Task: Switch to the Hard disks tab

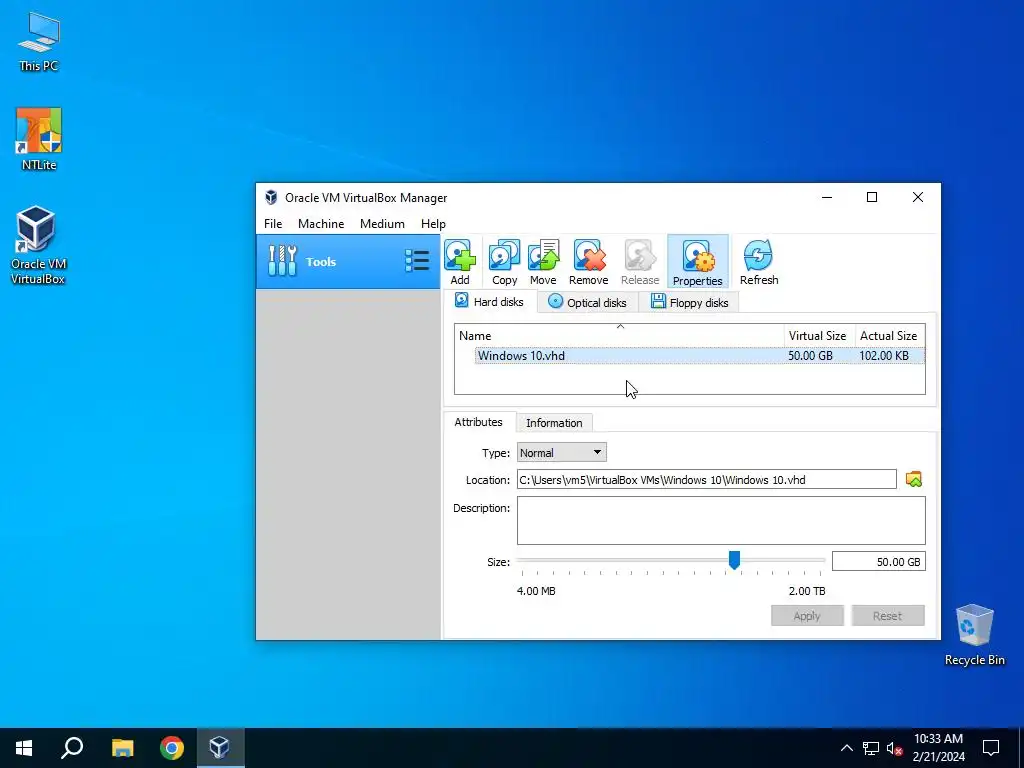Action: 490,302
